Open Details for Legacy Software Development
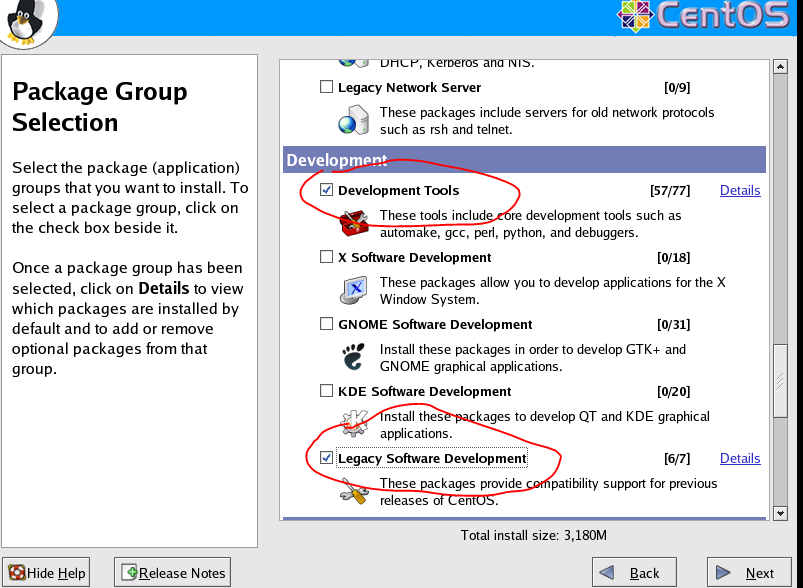The width and height of the screenshot is (803, 588). coord(740,458)
